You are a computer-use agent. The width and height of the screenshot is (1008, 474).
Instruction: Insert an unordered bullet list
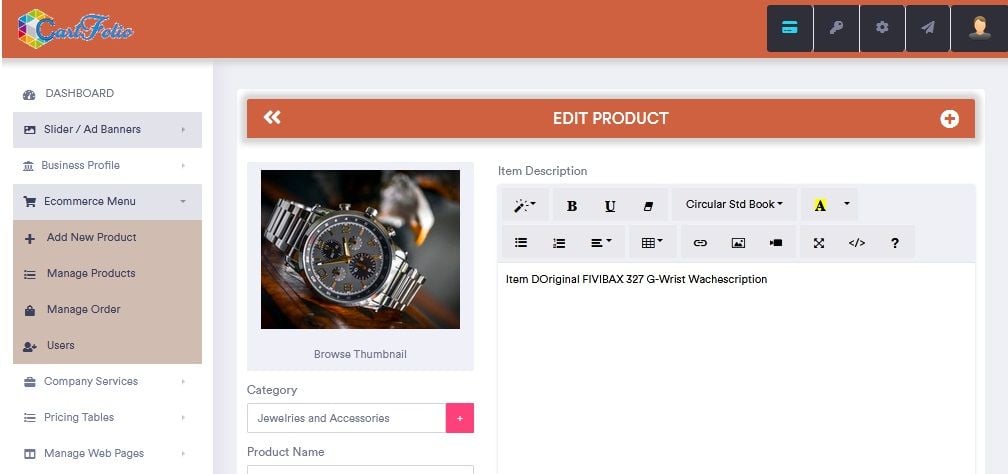pyautogui.click(x=521, y=242)
